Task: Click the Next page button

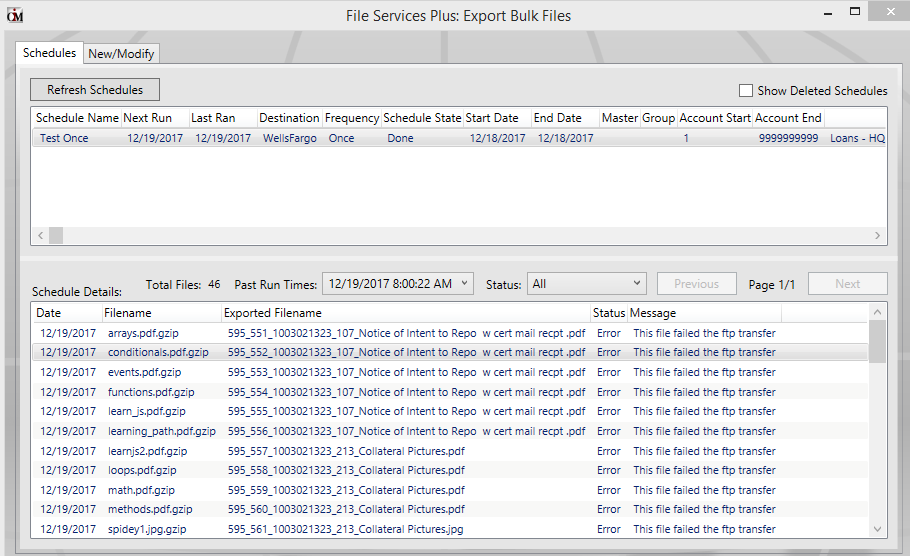Action: coord(847,284)
